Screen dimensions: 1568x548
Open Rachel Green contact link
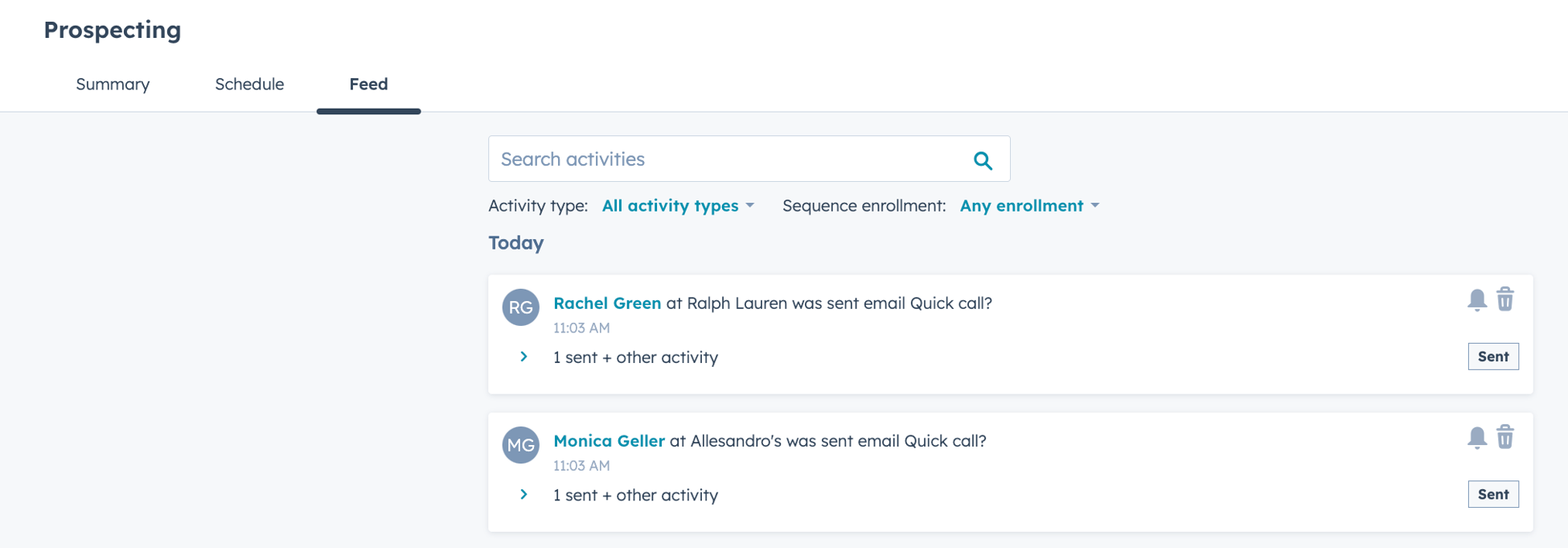[607, 303]
